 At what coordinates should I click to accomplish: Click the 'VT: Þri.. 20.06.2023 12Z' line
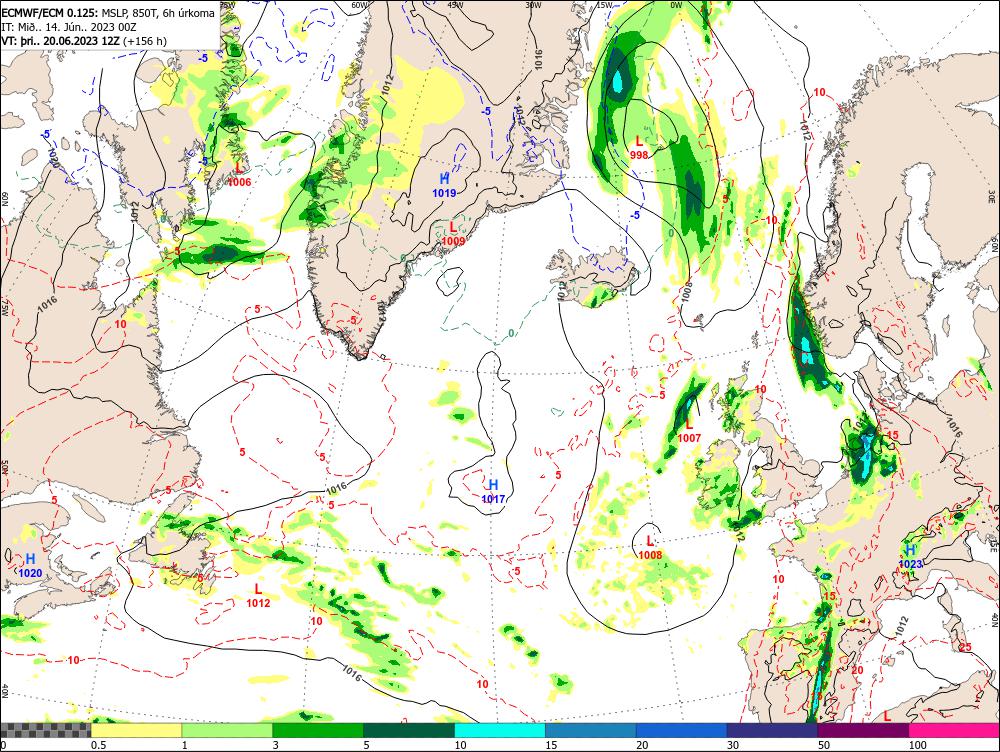tap(84, 41)
